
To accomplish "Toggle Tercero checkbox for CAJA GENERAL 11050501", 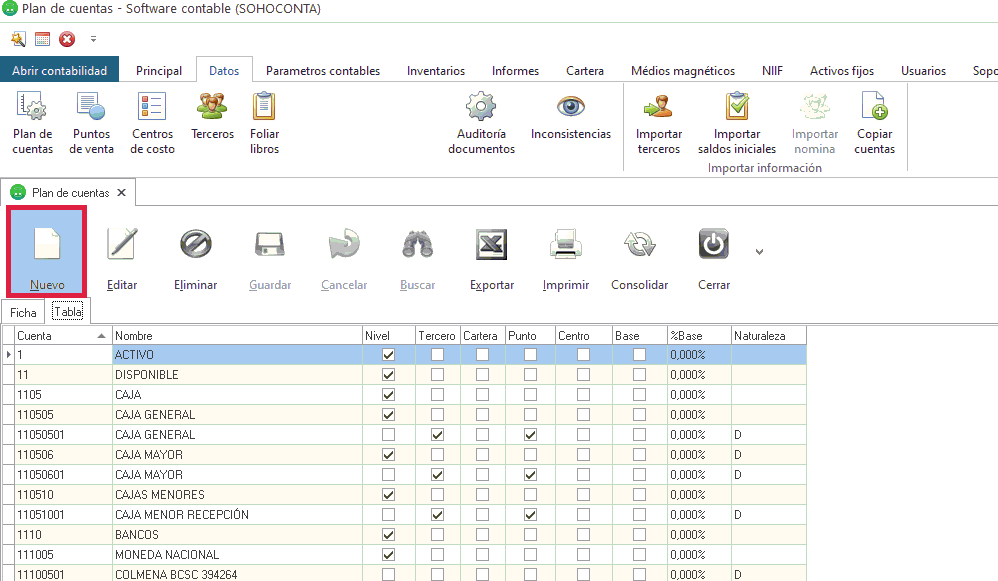I will [437, 435].
